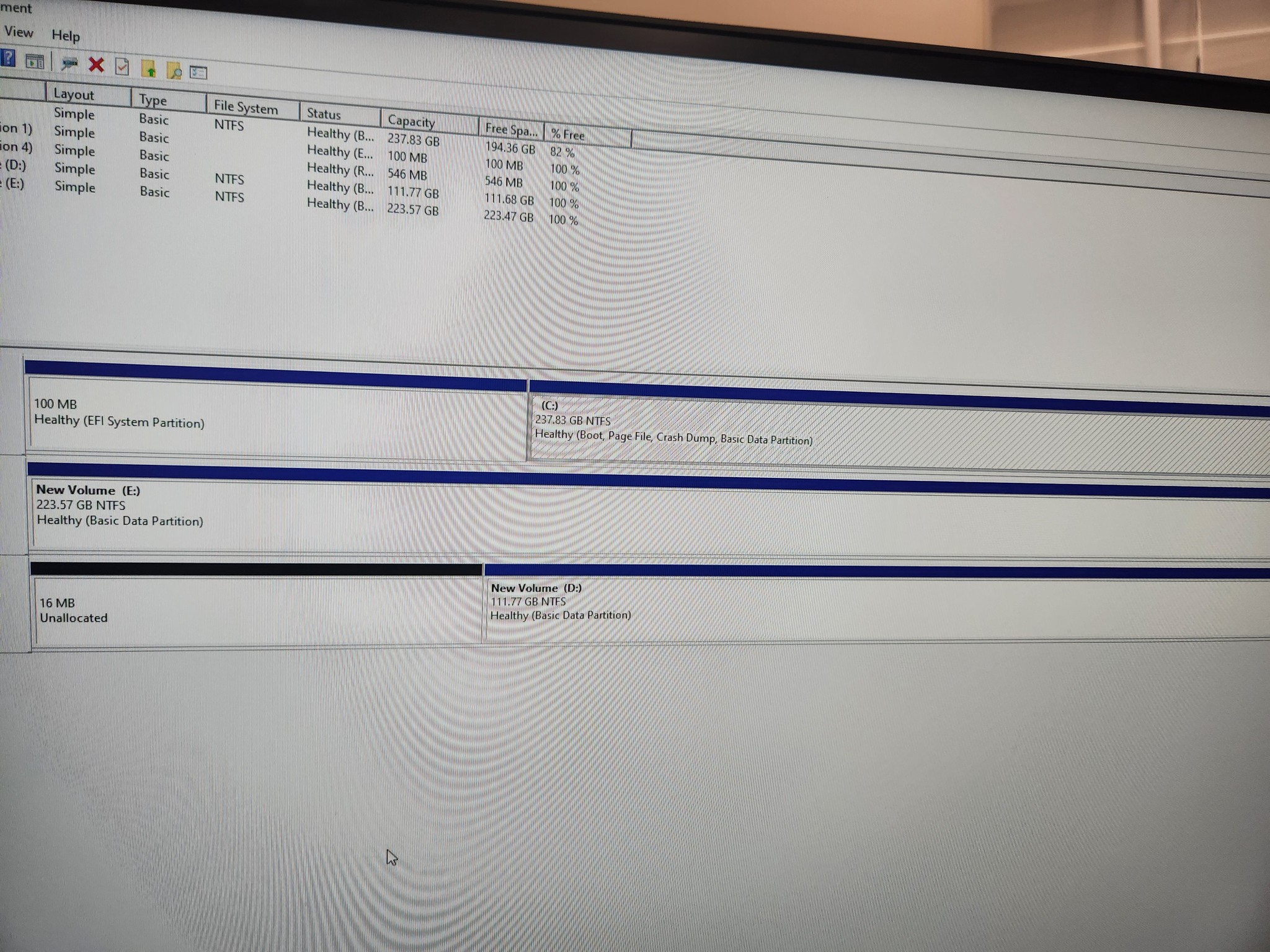Click the settings list view toolbar icon

click(198, 73)
